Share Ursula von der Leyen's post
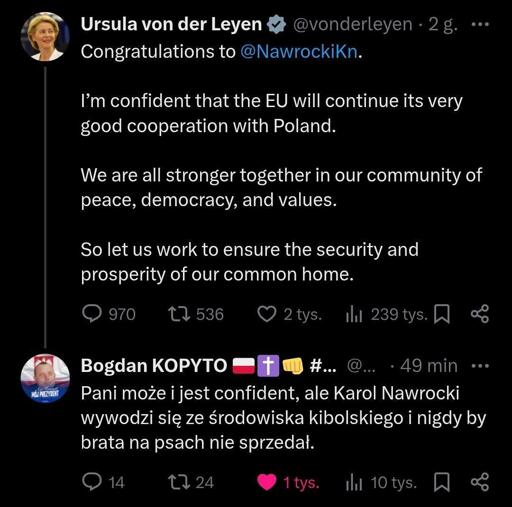 (480, 314)
